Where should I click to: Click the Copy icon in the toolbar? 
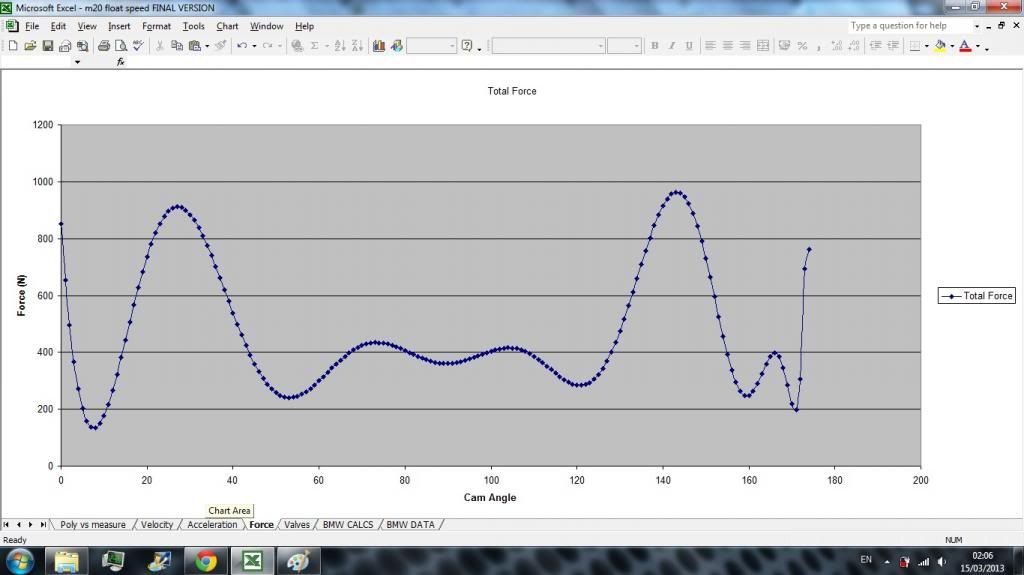(177, 46)
